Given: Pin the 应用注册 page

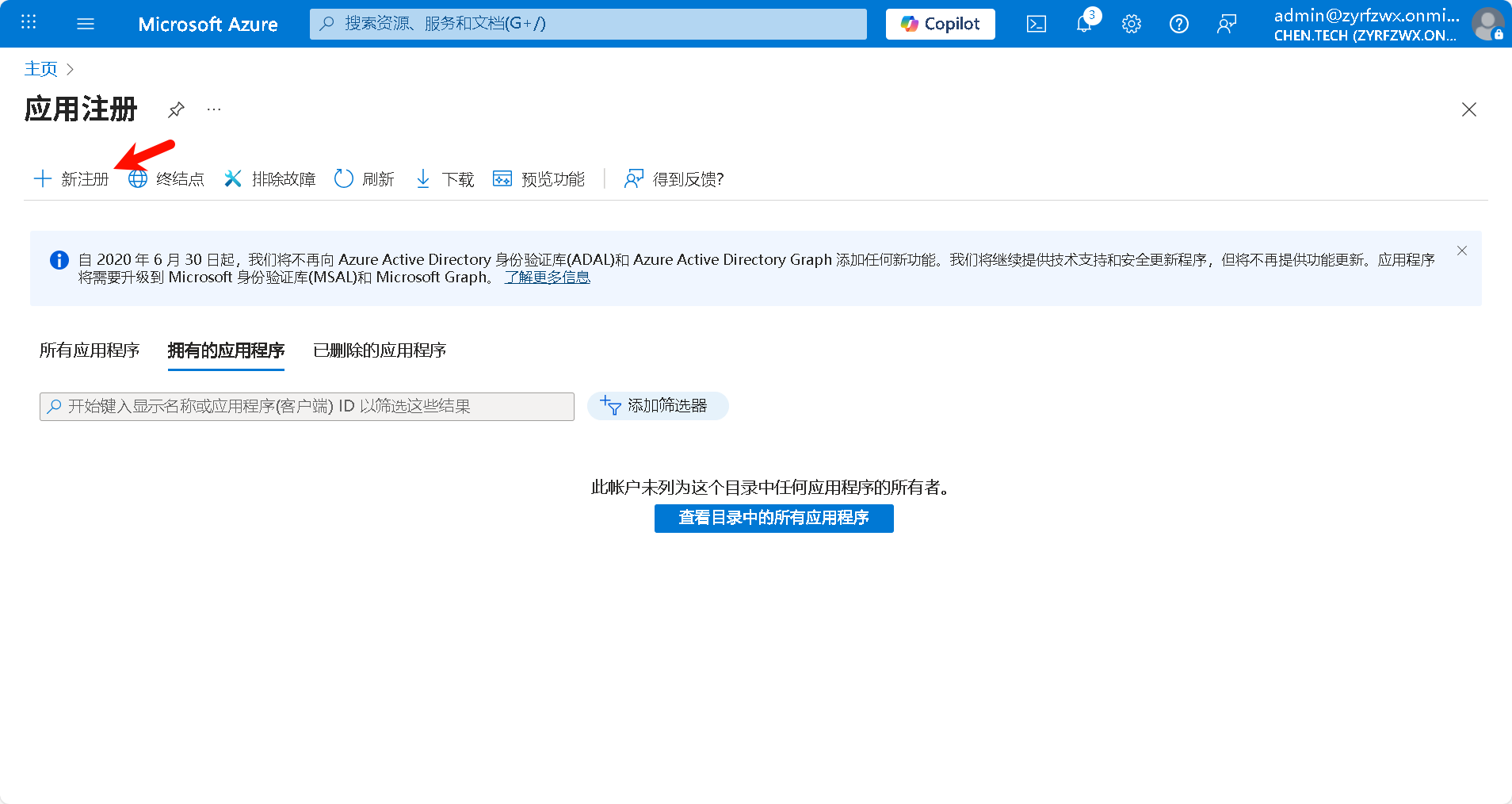Looking at the screenshot, I should point(176,109).
